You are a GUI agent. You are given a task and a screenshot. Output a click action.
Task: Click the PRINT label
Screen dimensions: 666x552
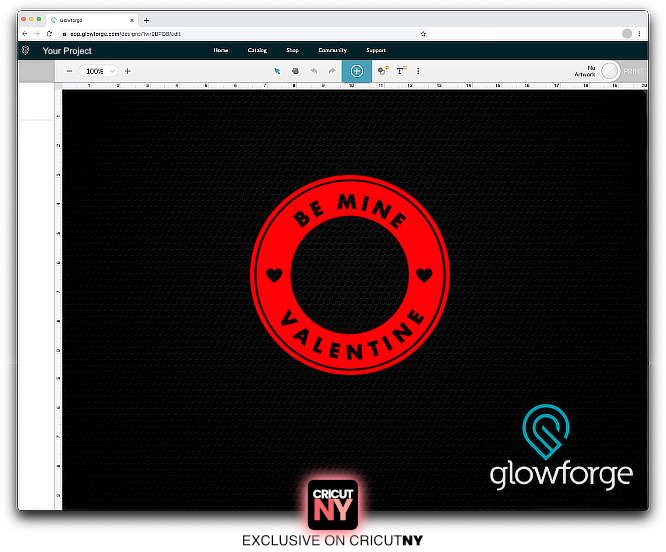coord(633,71)
